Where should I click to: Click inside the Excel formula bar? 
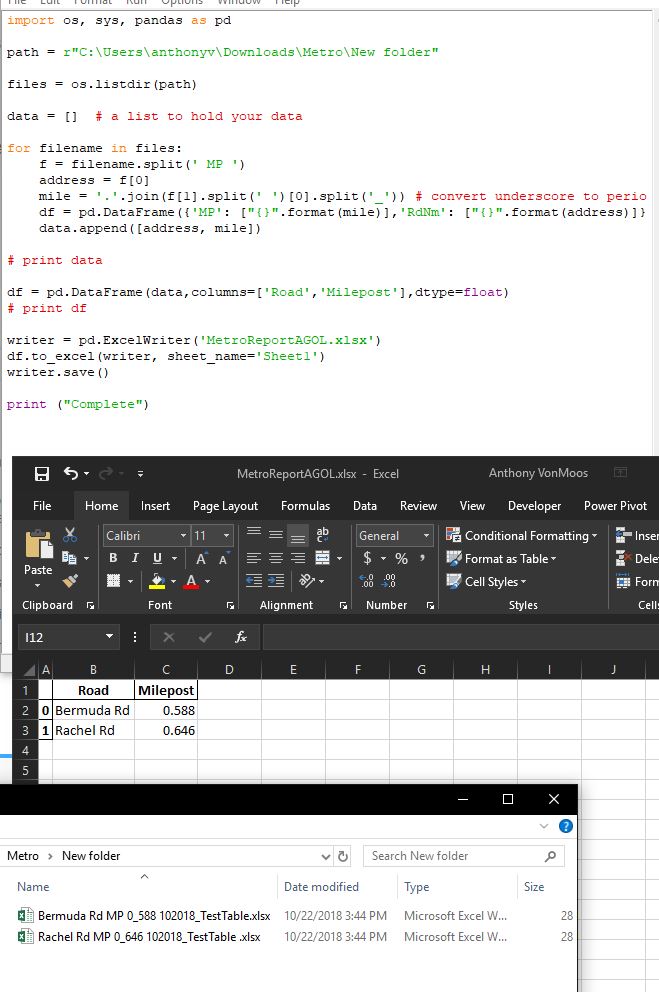click(460, 637)
